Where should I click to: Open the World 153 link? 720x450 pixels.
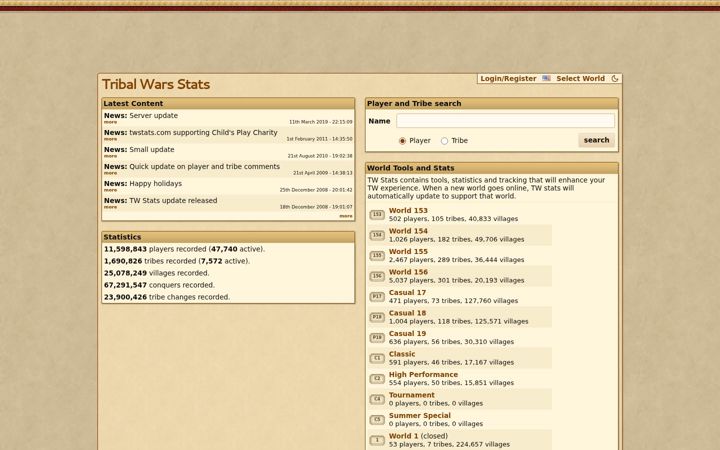pyautogui.click(x=408, y=210)
